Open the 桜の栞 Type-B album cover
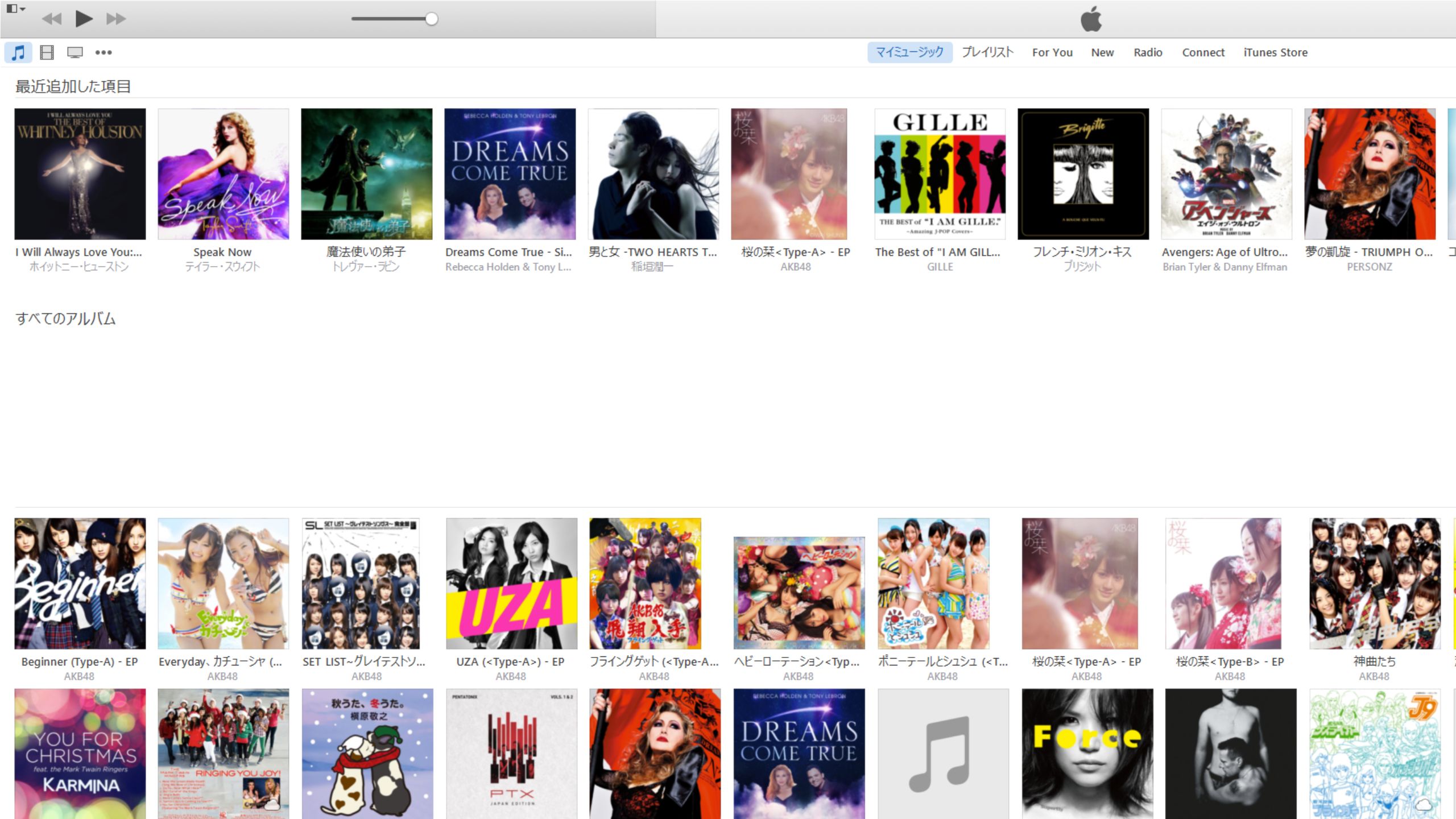Screen dimensions: 1456x819 coord(1223,584)
